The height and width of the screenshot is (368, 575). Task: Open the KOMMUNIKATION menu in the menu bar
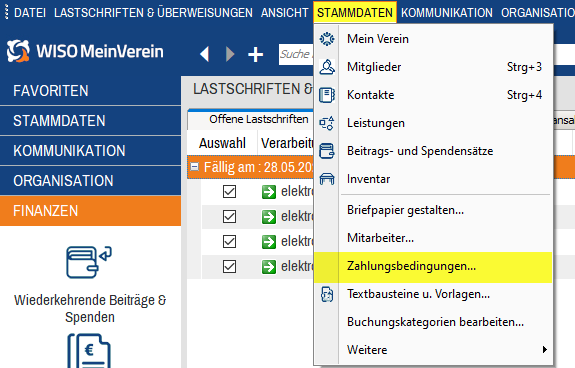(x=447, y=12)
